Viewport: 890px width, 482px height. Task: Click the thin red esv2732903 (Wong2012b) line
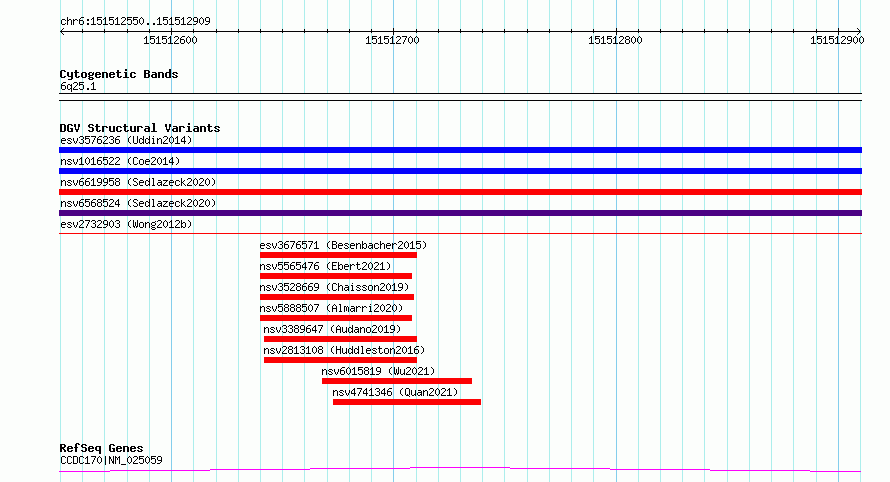(x=460, y=233)
